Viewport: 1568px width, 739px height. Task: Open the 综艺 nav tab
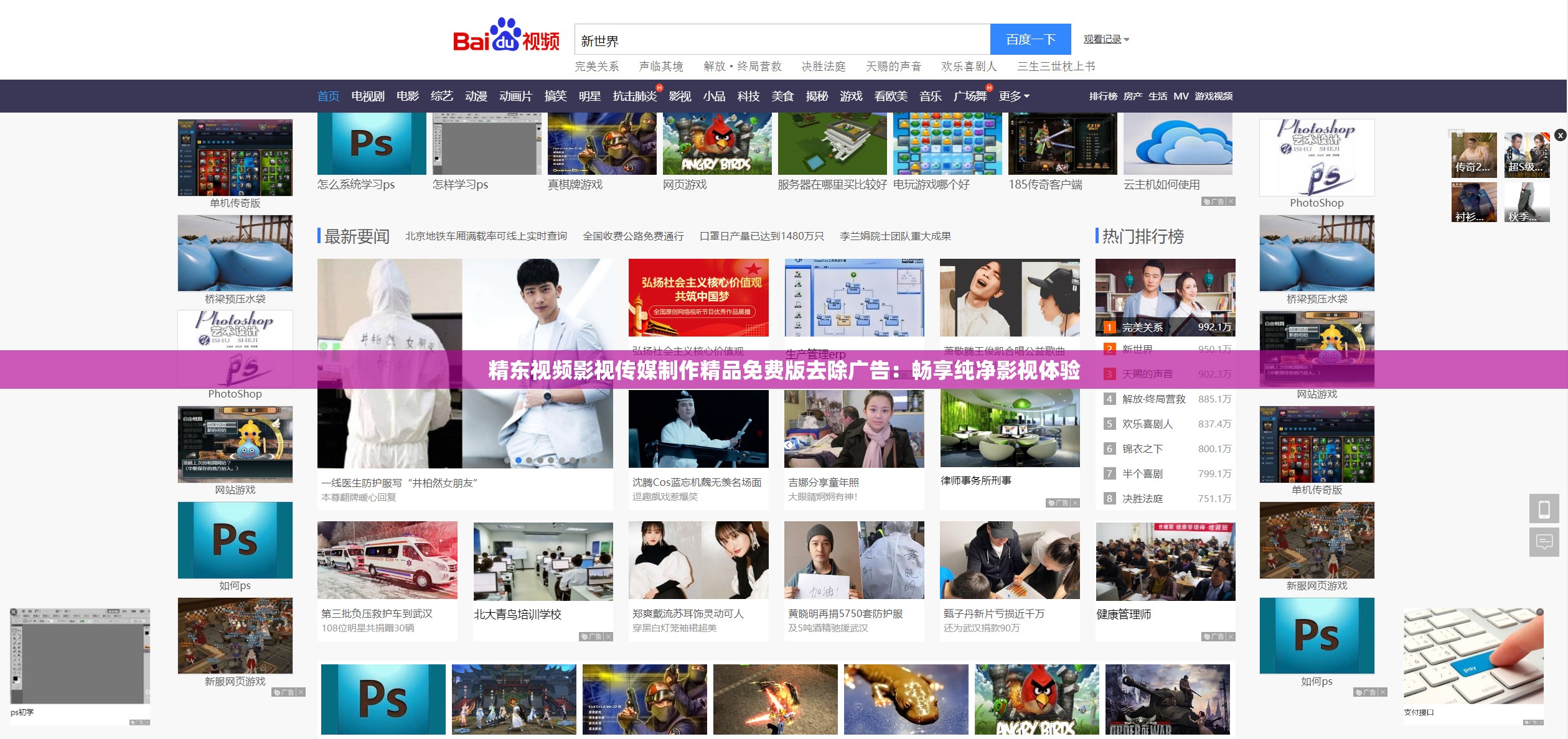click(x=442, y=96)
